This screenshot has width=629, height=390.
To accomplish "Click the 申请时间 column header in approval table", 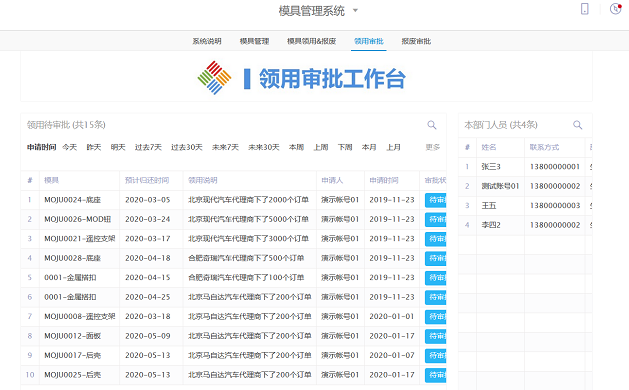I will coord(384,180).
